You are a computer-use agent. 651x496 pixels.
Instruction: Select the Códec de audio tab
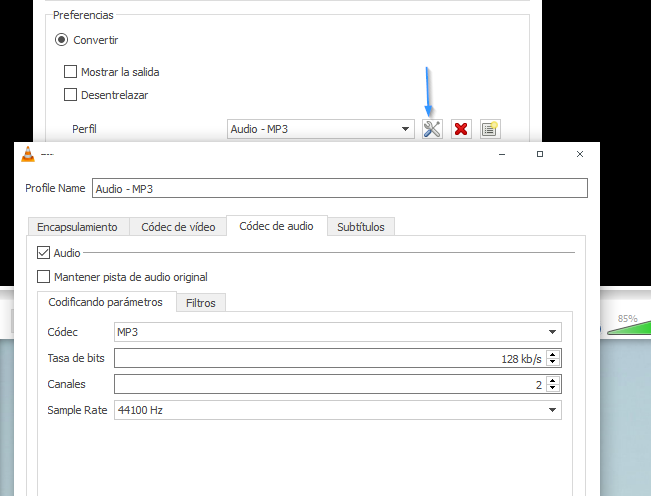coord(277,226)
